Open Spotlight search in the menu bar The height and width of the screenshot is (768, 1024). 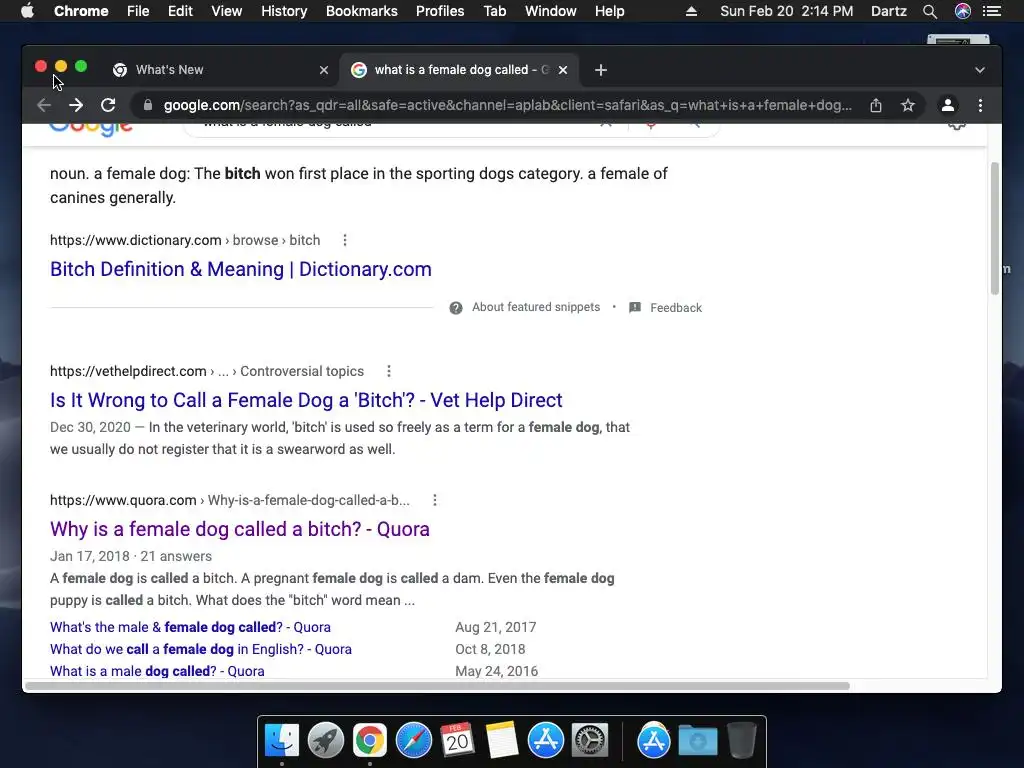pyautogui.click(x=930, y=11)
